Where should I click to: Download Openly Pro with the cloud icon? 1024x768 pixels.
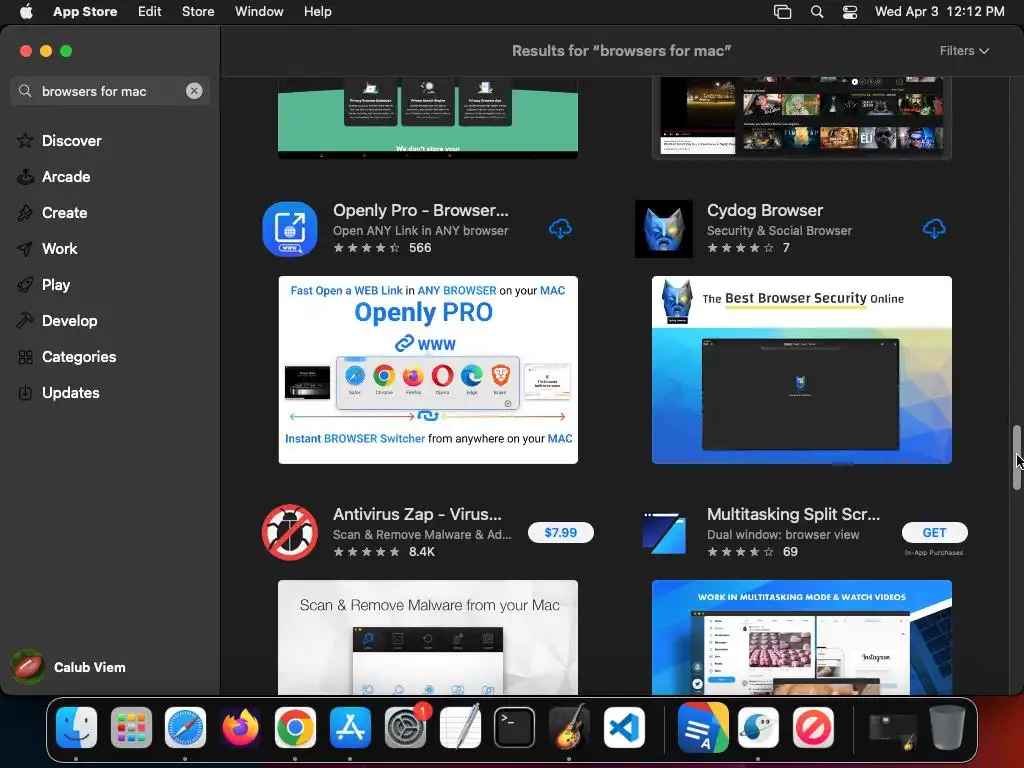coord(560,229)
